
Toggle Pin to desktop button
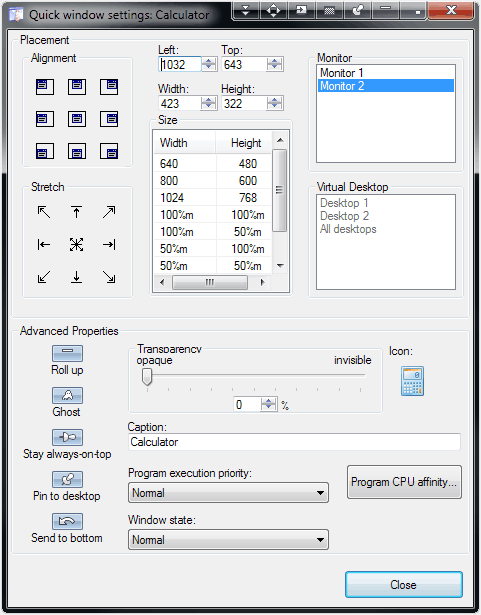pos(67,479)
